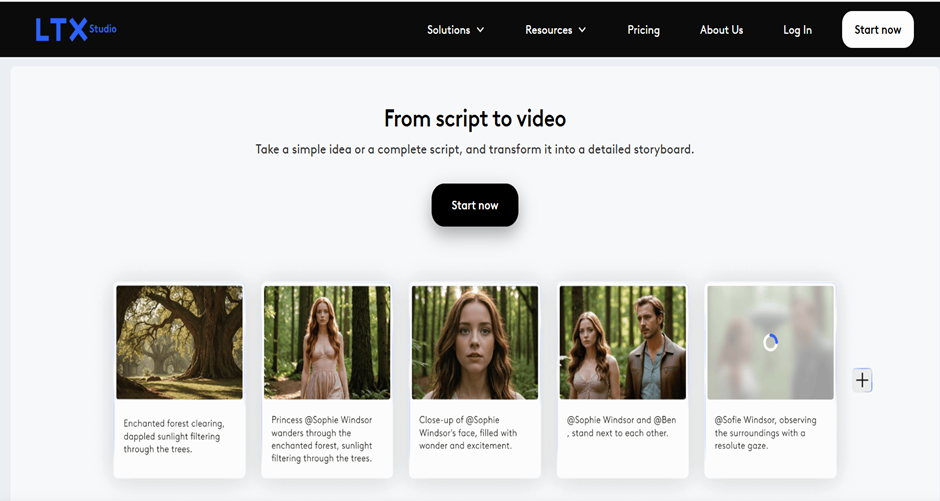Click the plus icon to add storyboard frame

[x=862, y=380]
